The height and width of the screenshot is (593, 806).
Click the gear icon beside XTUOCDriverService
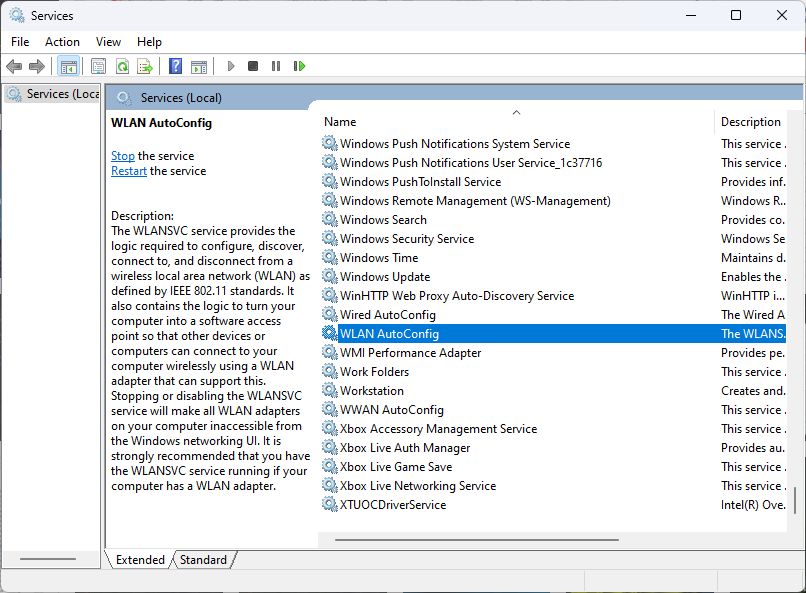point(329,505)
